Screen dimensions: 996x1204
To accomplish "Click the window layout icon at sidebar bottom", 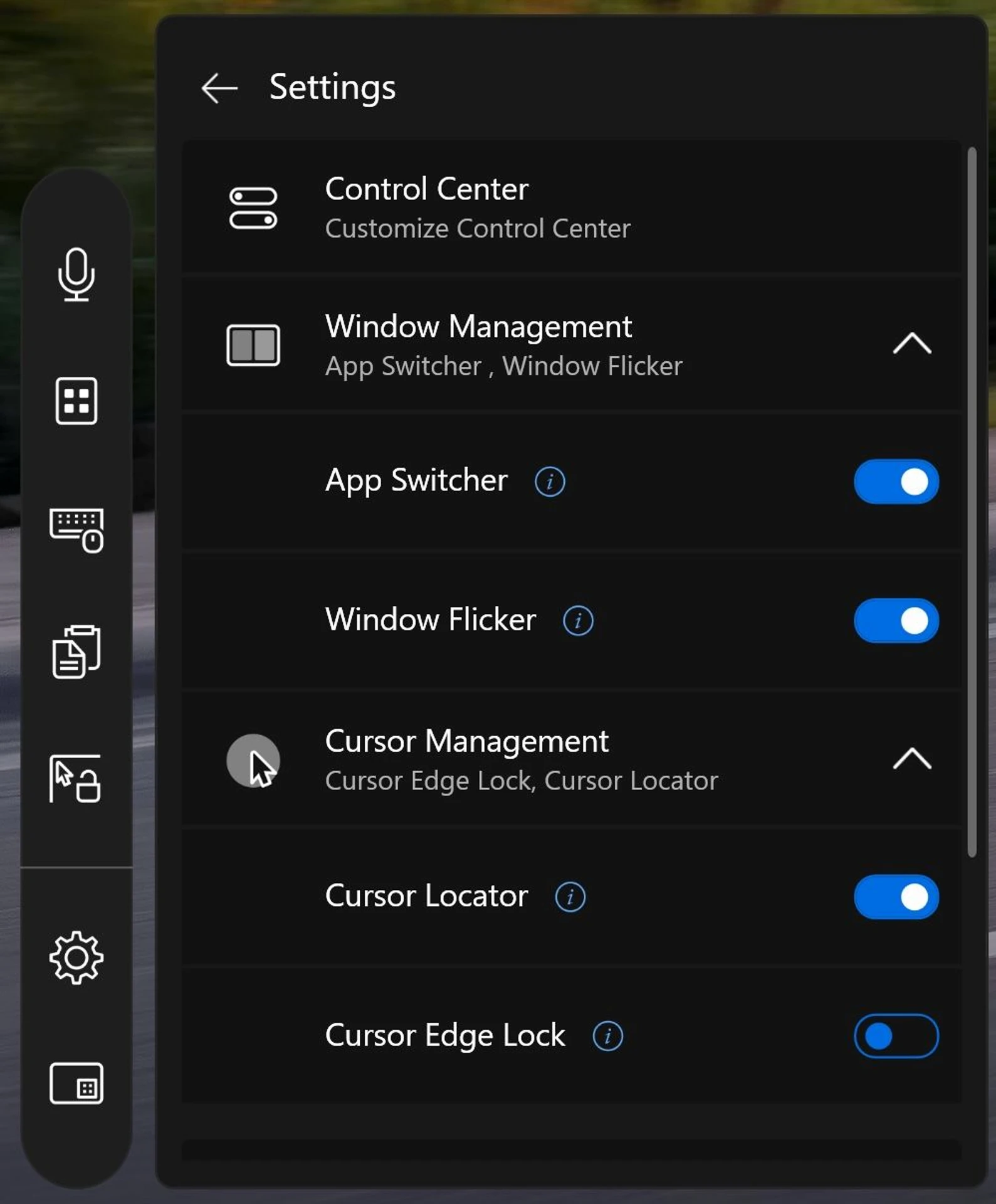I will [x=76, y=1084].
